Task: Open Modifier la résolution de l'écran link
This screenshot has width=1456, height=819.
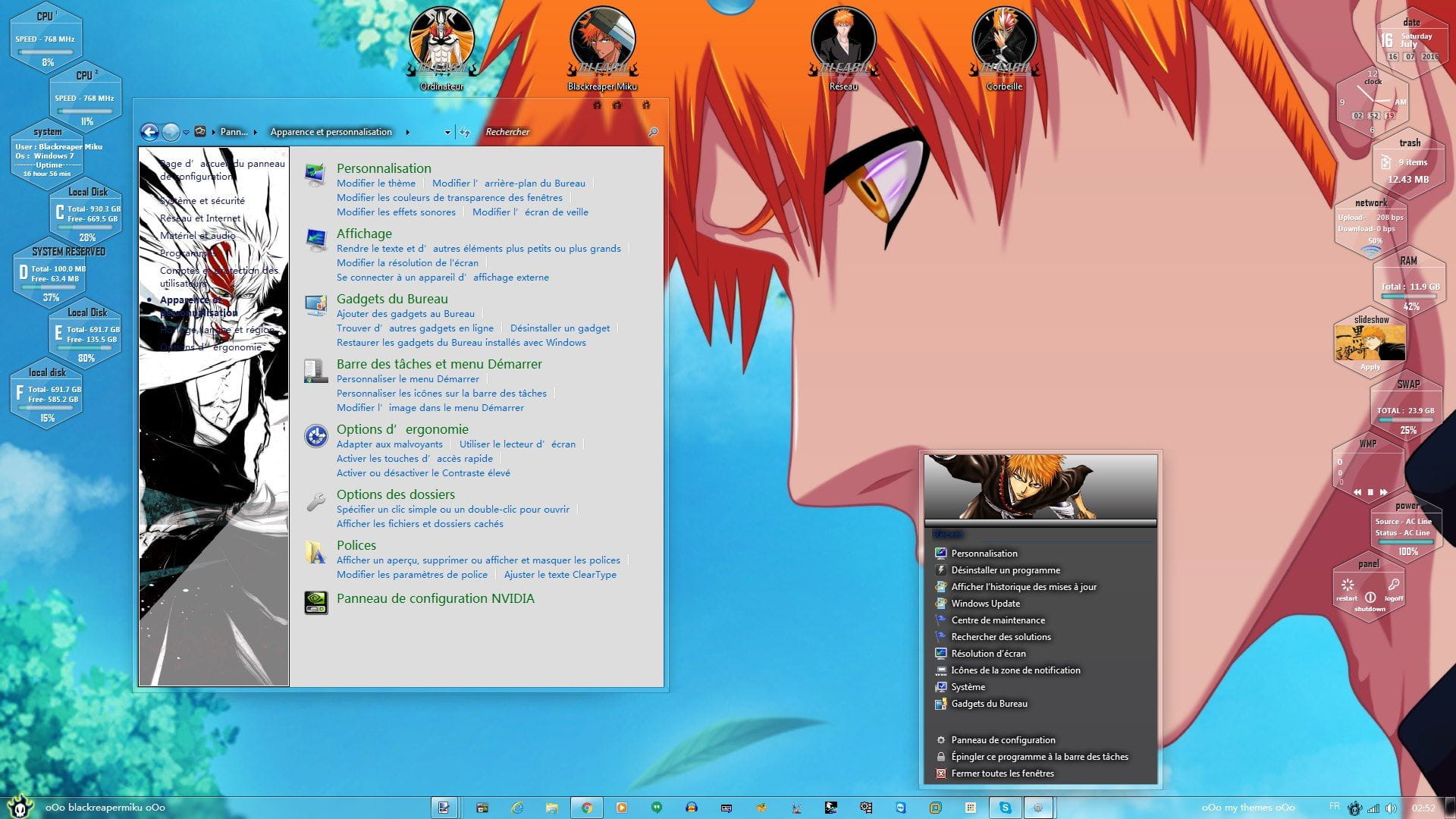Action: 407,263
